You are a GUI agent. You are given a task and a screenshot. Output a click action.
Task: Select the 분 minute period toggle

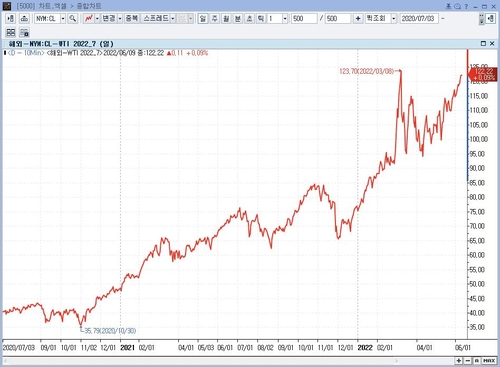pos(238,18)
